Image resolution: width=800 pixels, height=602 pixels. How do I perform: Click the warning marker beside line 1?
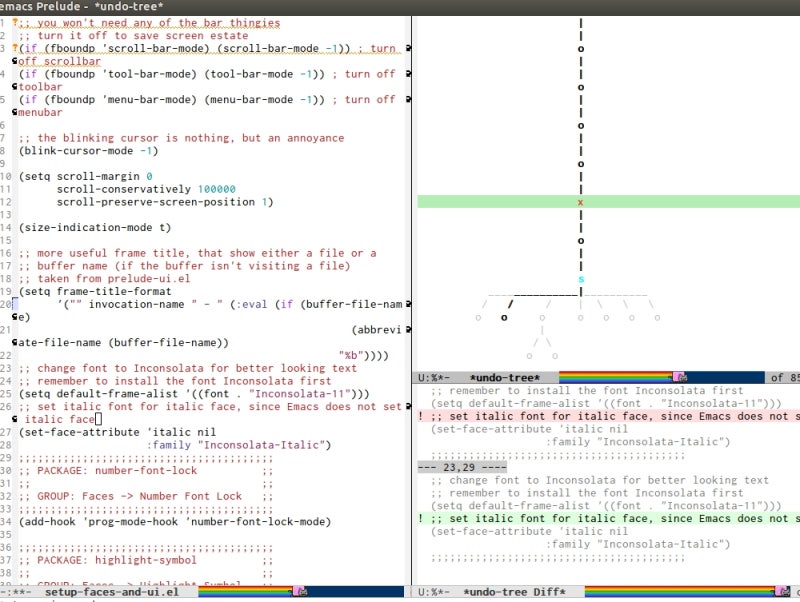[x=16, y=22]
